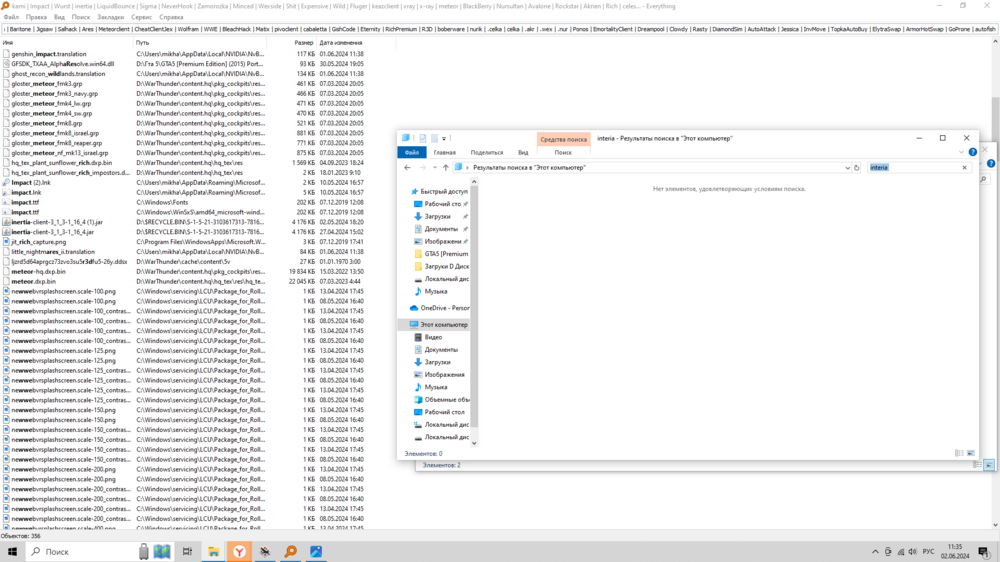Show hidden system tray icons
The image size is (1000, 562).
point(875,552)
